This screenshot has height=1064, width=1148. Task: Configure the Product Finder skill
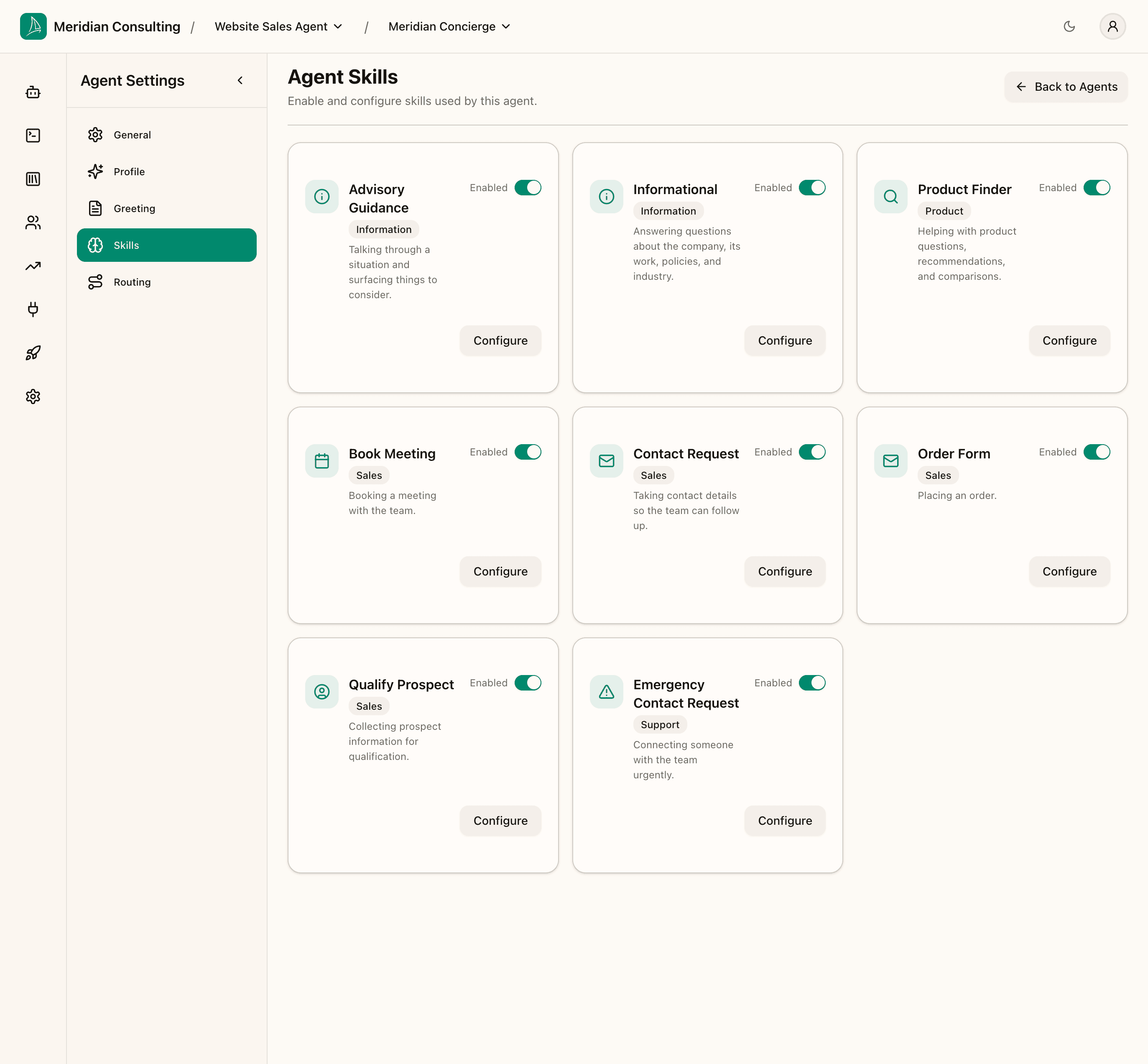(x=1069, y=341)
